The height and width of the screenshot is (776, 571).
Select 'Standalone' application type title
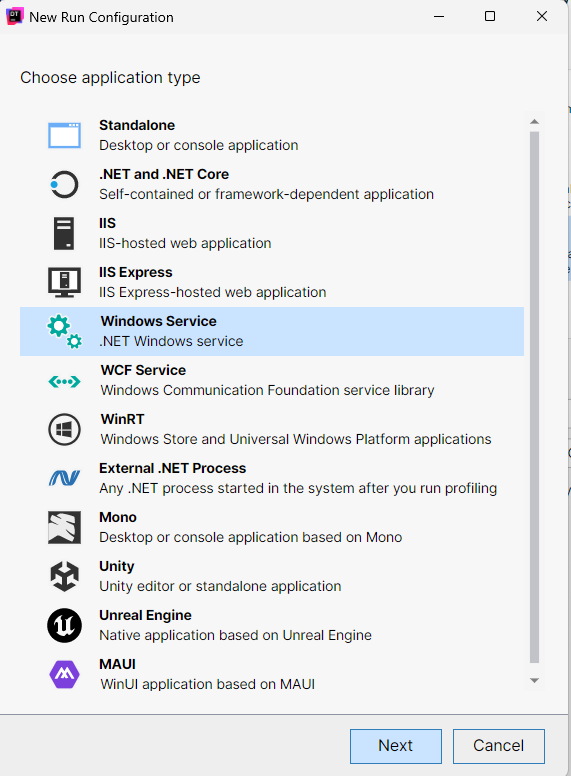137,125
